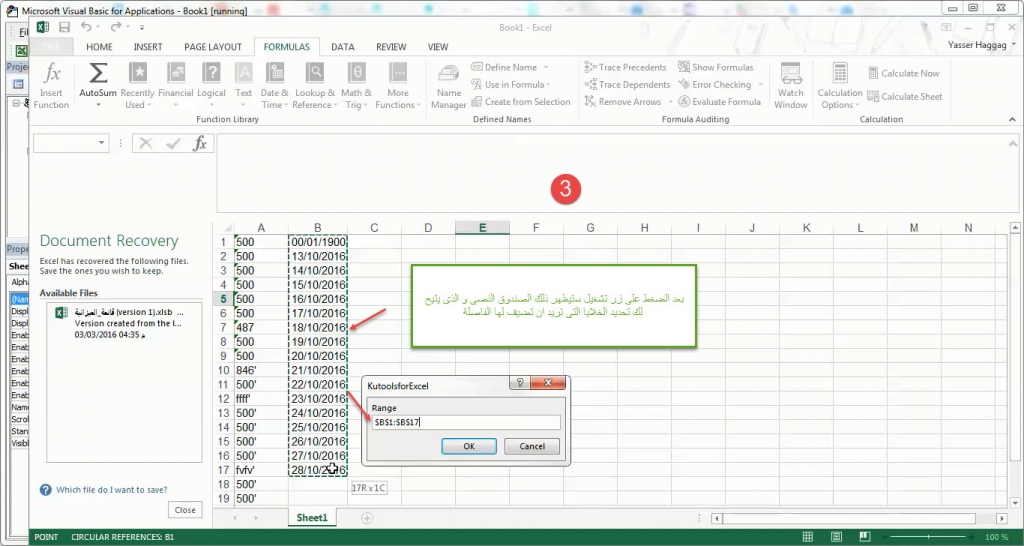This screenshot has width=1024, height=546.
Task: Open Math & Trig functions
Action: [356, 86]
